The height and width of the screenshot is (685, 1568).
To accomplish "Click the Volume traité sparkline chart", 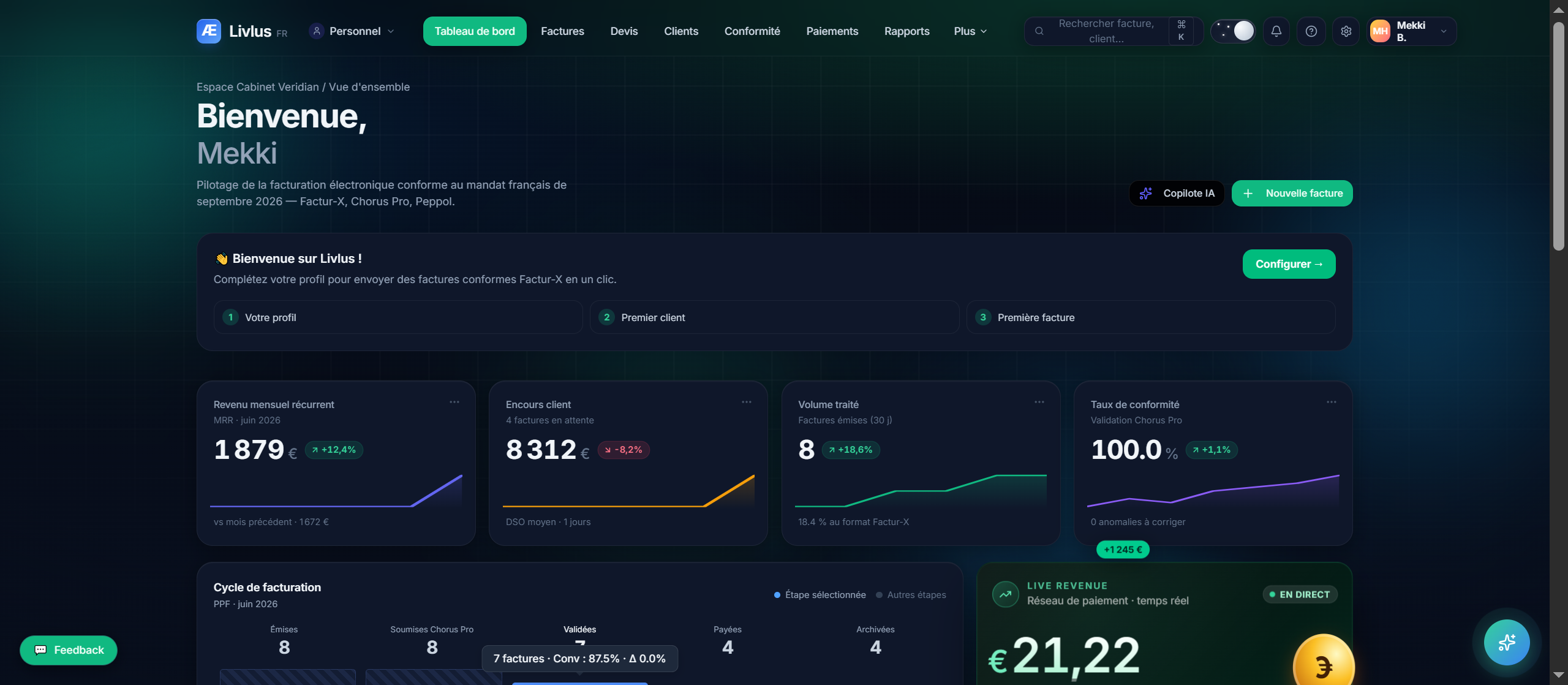I will [x=921, y=491].
